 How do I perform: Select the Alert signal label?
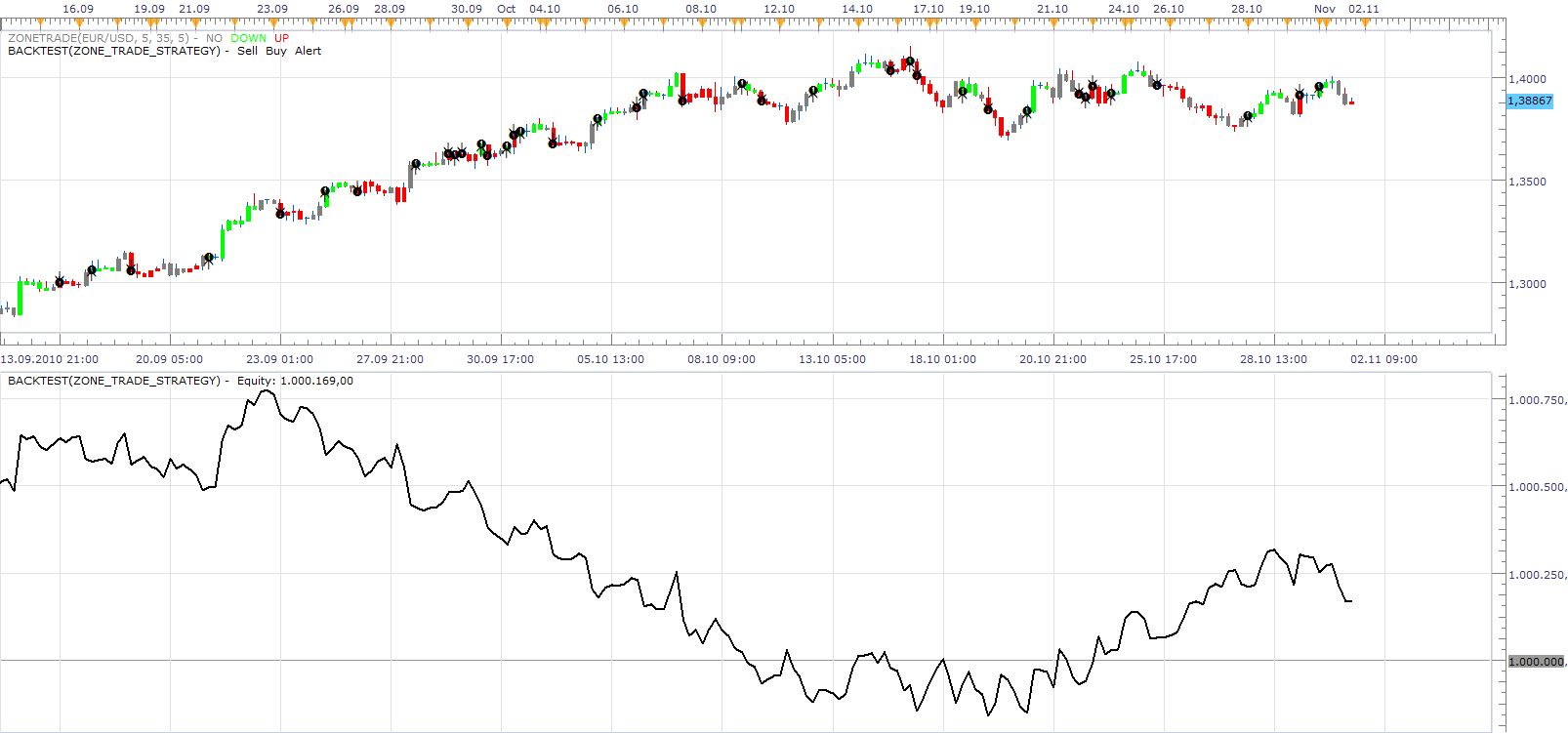(308, 51)
